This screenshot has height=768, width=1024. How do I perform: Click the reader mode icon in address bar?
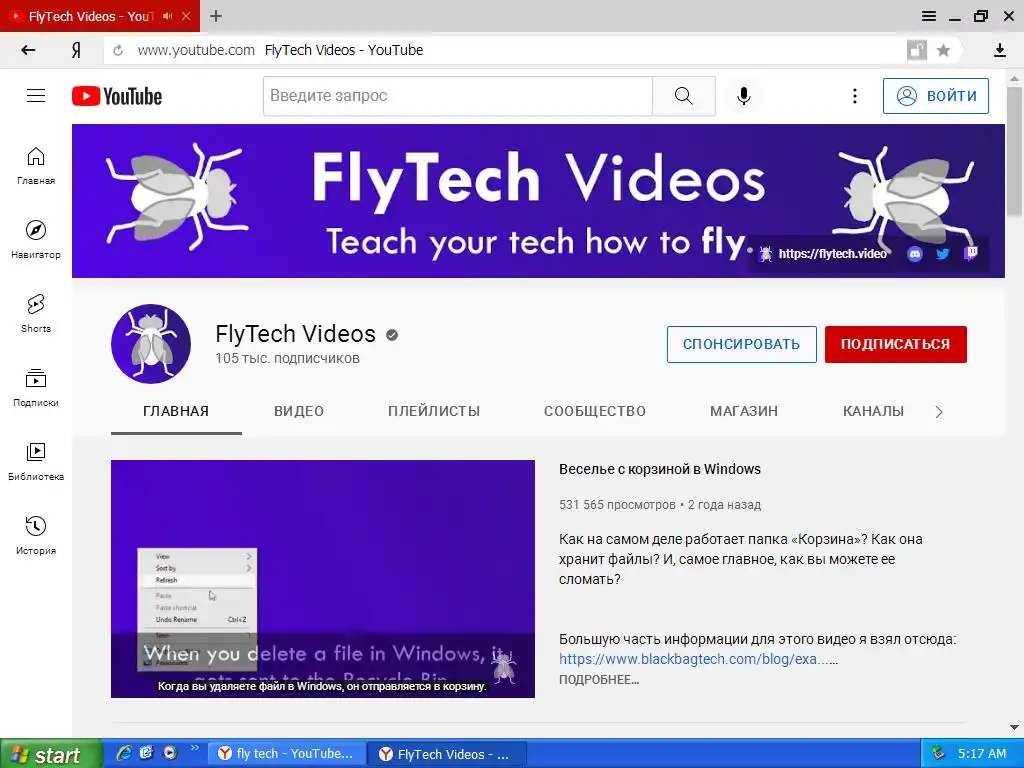click(917, 50)
